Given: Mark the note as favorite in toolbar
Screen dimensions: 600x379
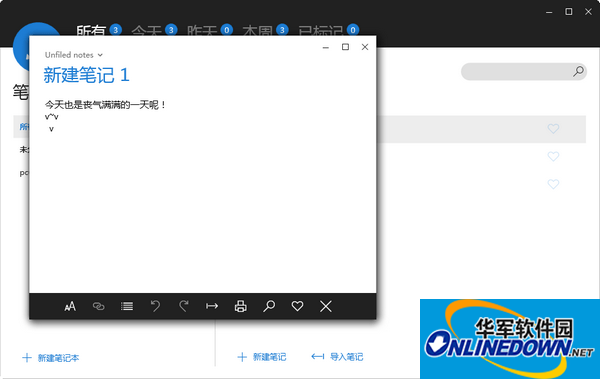Looking at the screenshot, I should [x=297, y=306].
